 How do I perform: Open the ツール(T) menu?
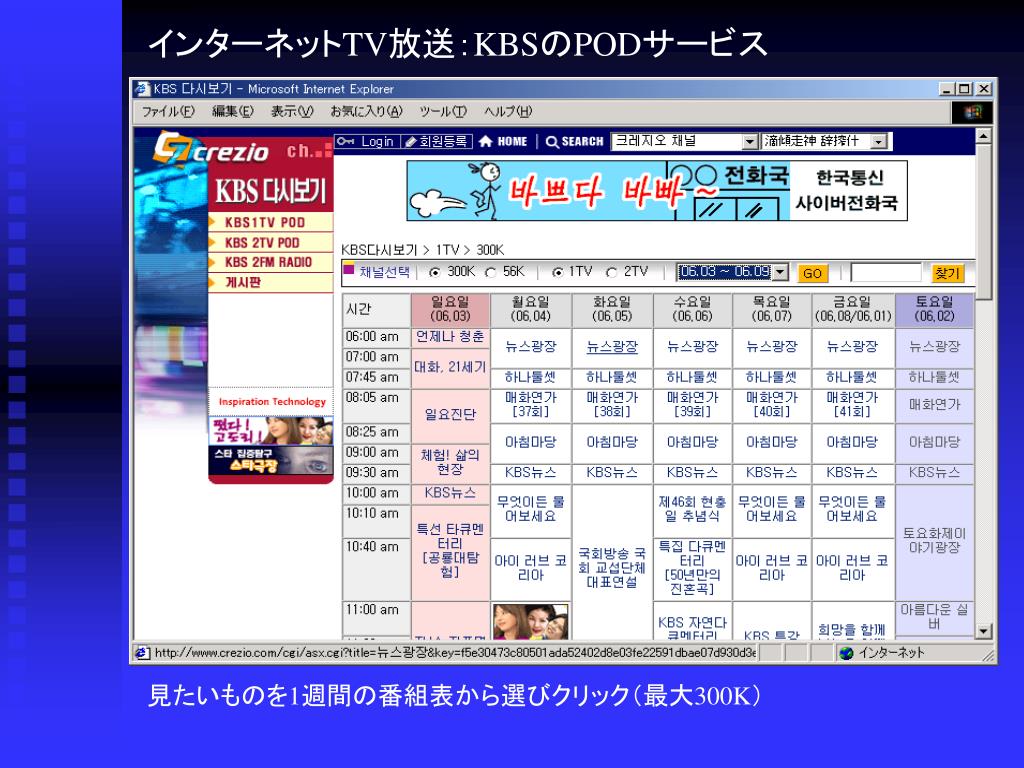point(443,112)
